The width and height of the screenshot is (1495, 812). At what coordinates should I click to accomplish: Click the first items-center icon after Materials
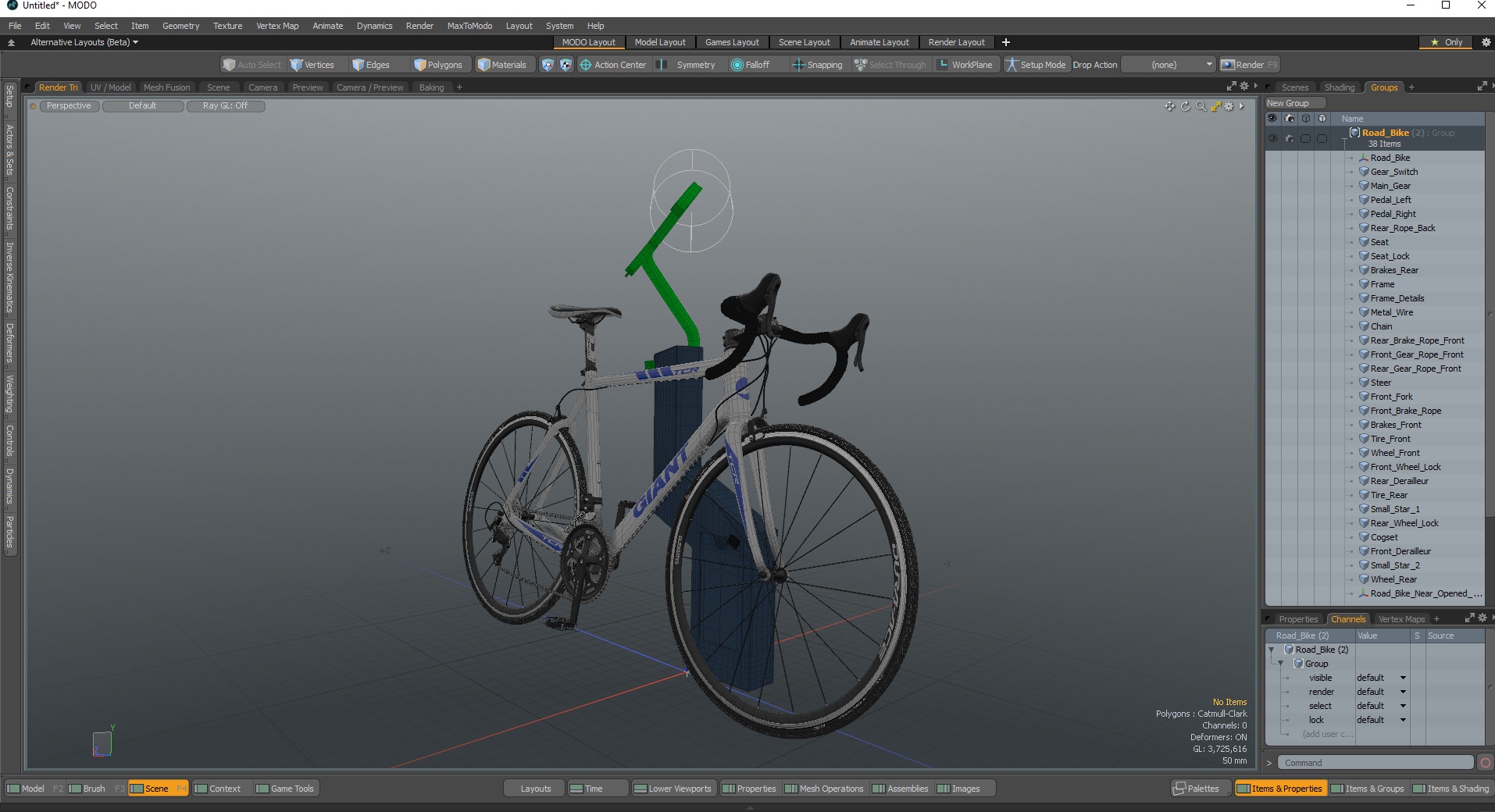point(548,65)
